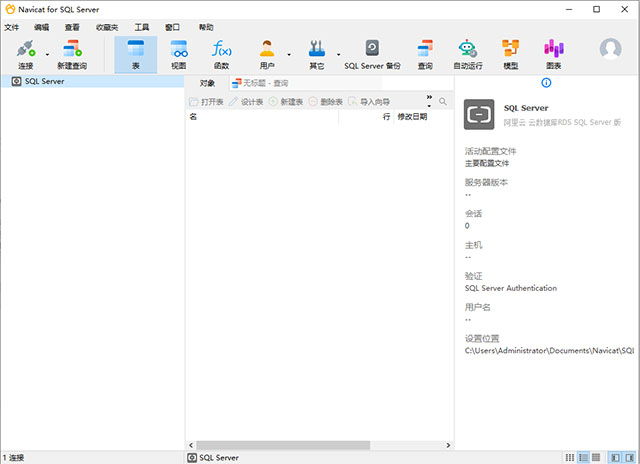Click the 删除表 button
Viewport: 640px width, 464px height.
pyautogui.click(x=326, y=102)
